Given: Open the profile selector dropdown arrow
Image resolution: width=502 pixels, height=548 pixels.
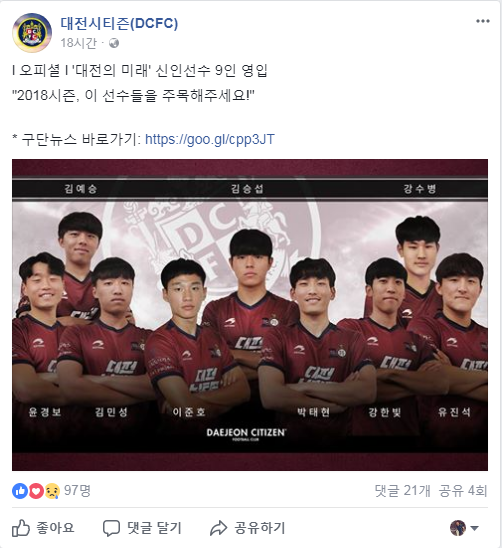Looking at the screenshot, I should [474, 528].
